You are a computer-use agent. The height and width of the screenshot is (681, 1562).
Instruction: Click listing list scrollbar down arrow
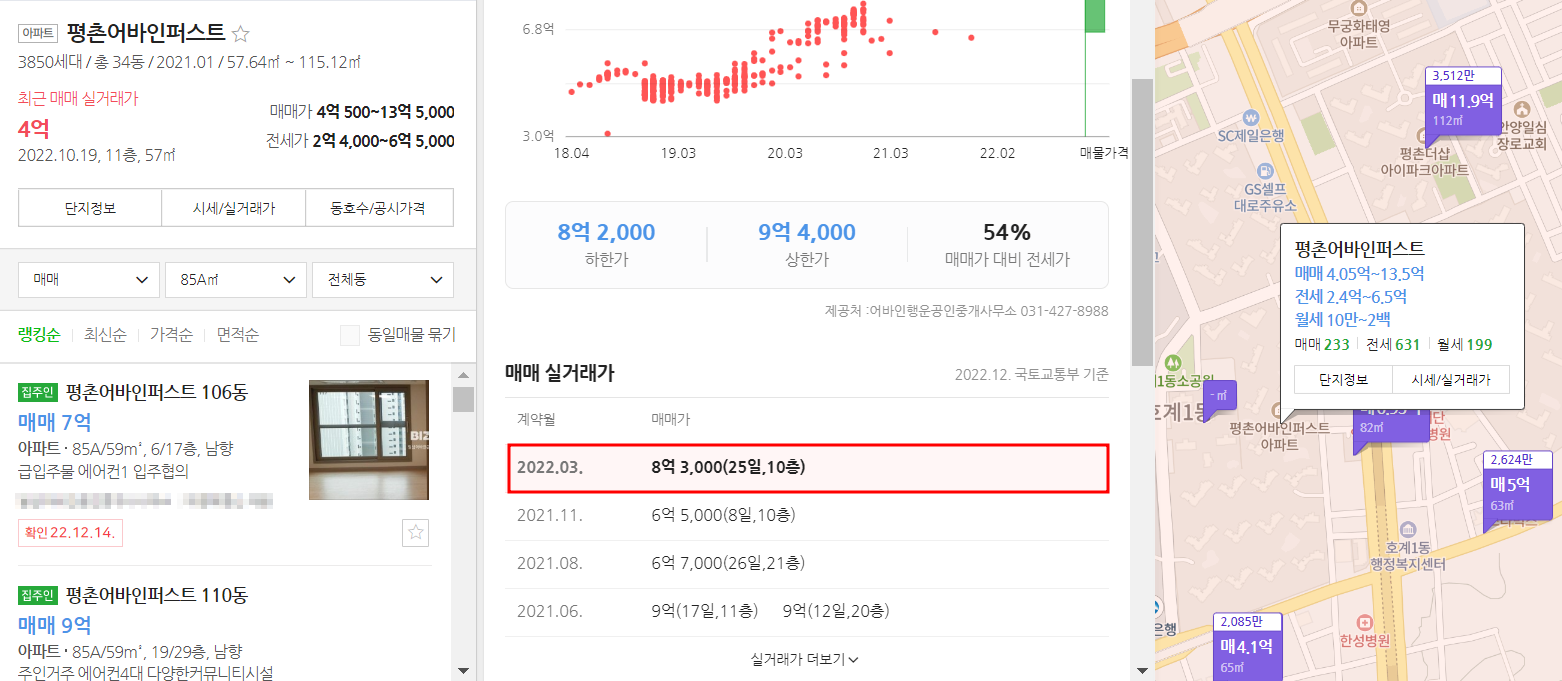tap(462, 670)
